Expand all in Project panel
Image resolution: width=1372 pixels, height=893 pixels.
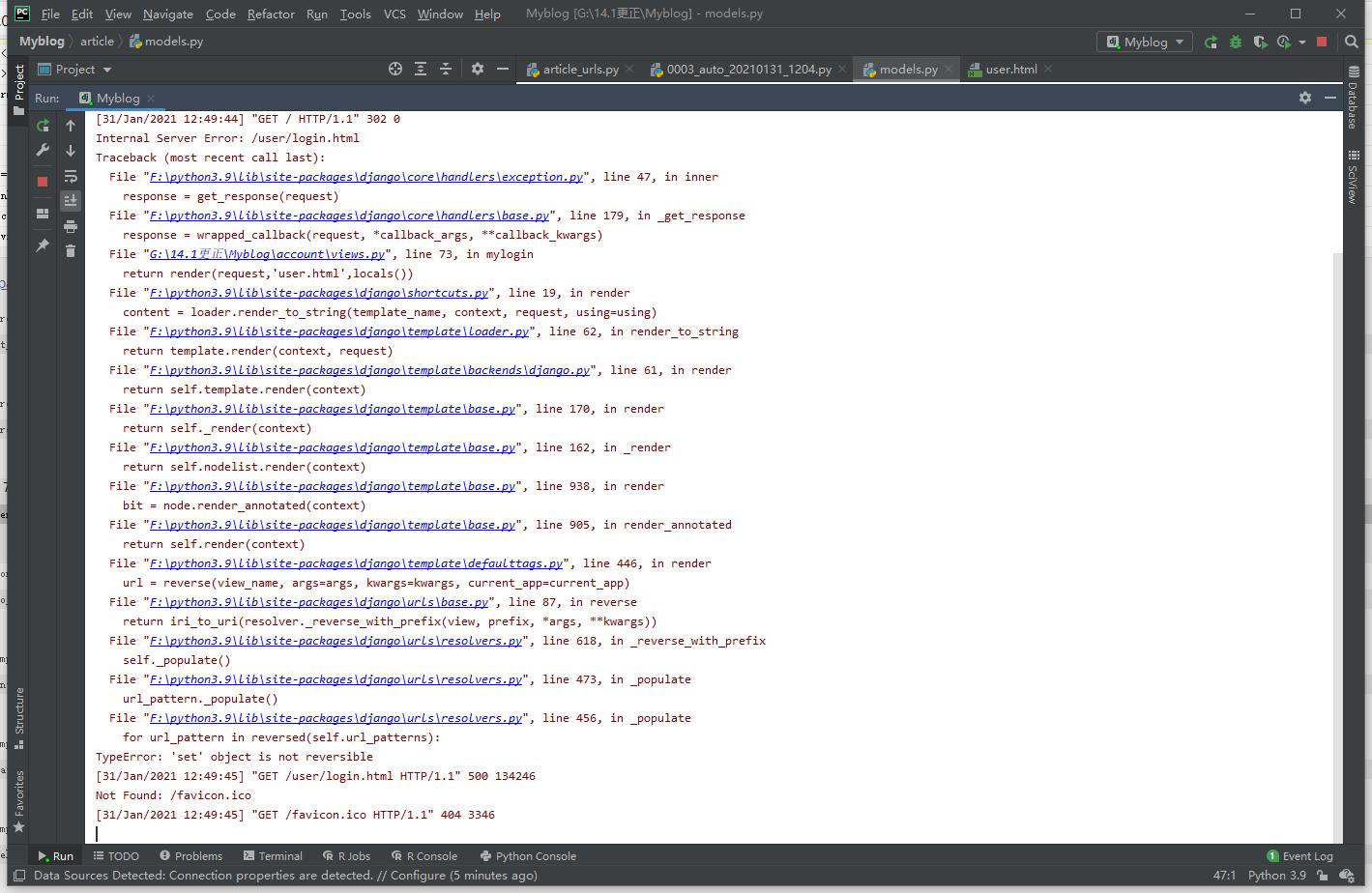tap(421, 69)
